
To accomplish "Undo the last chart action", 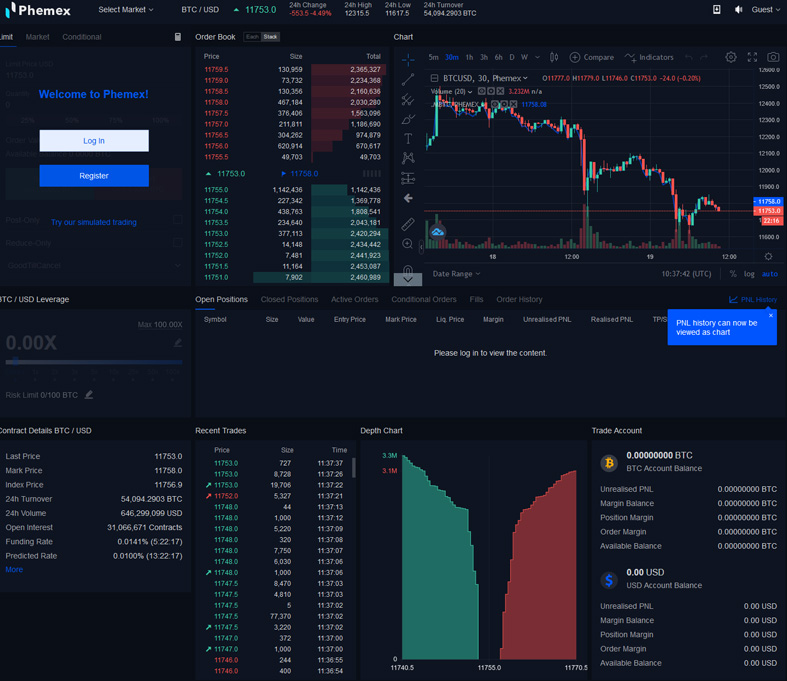I will [689, 58].
